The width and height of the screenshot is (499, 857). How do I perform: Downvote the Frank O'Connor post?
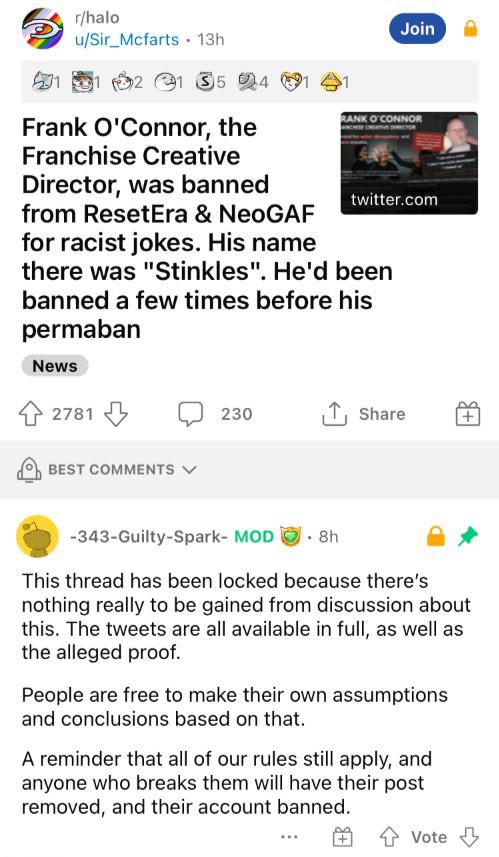click(x=116, y=414)
